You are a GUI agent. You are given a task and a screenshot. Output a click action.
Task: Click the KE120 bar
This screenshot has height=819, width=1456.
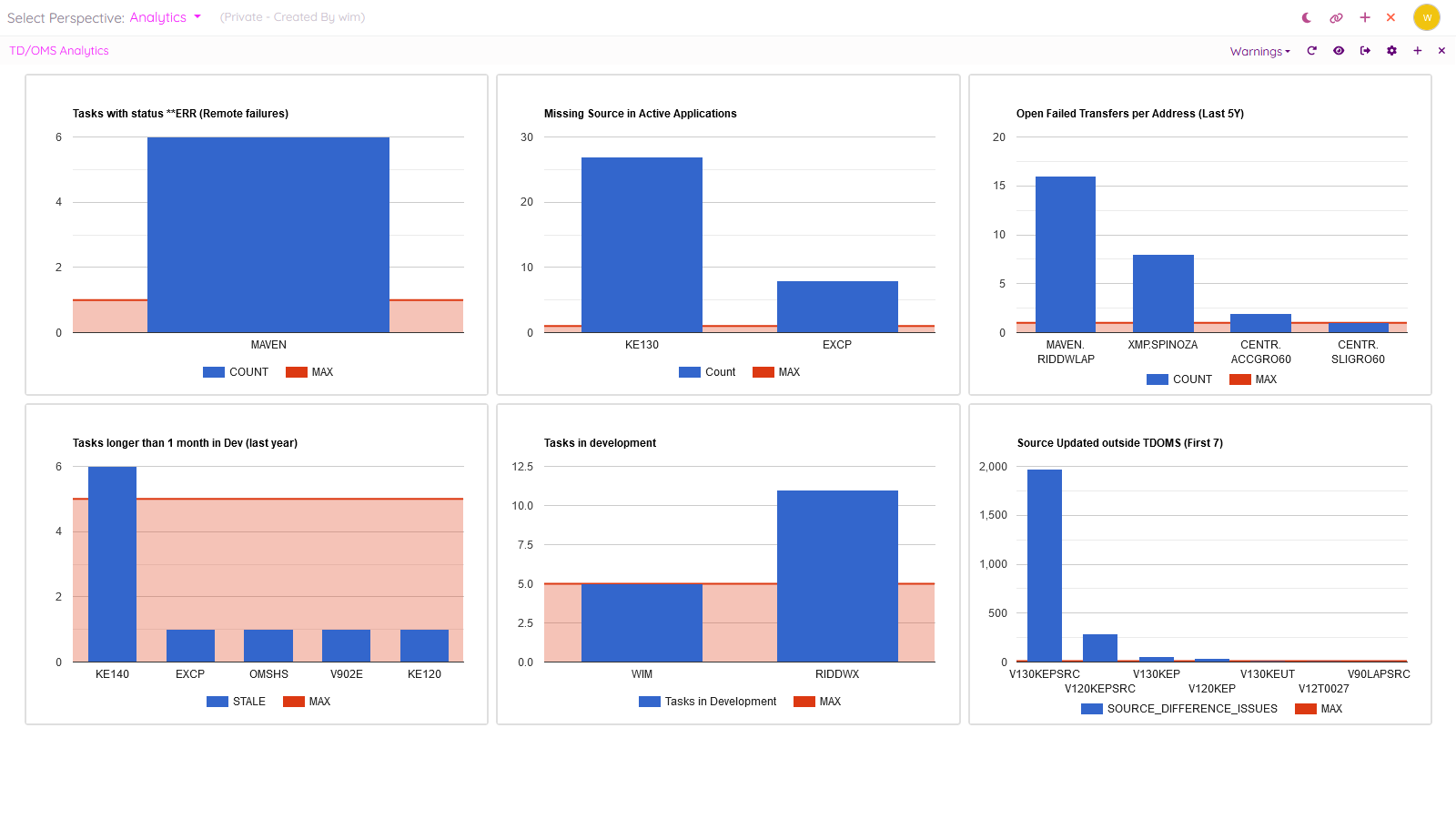click(424, 645)
